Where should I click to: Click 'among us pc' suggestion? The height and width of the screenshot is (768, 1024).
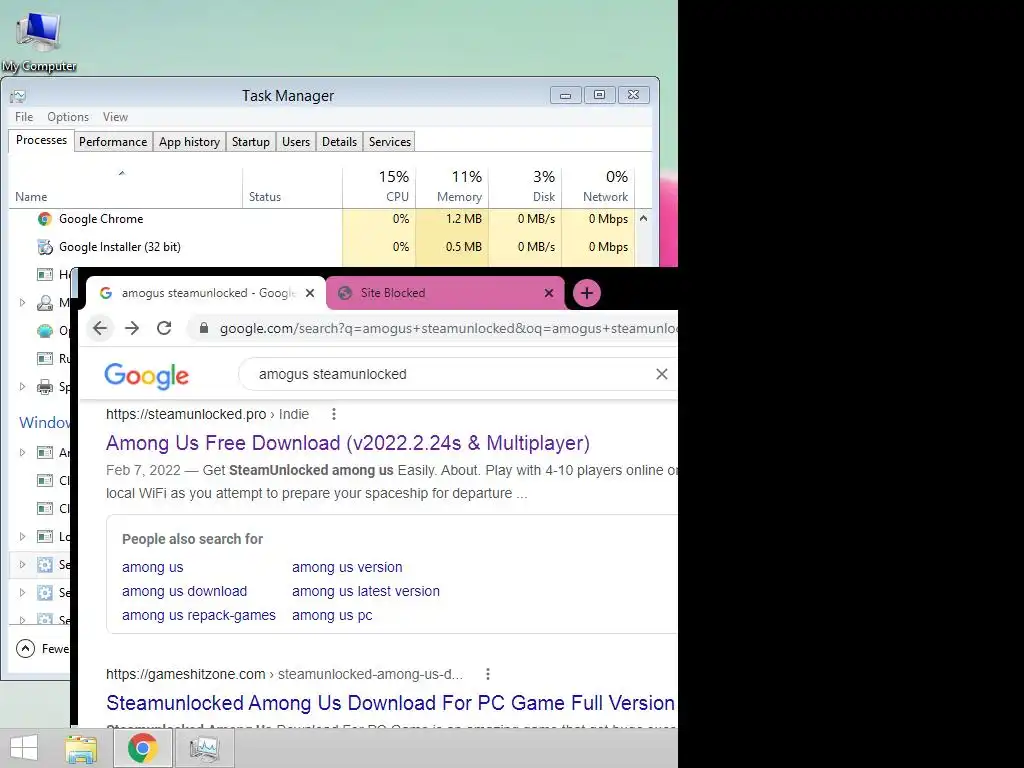332,615
